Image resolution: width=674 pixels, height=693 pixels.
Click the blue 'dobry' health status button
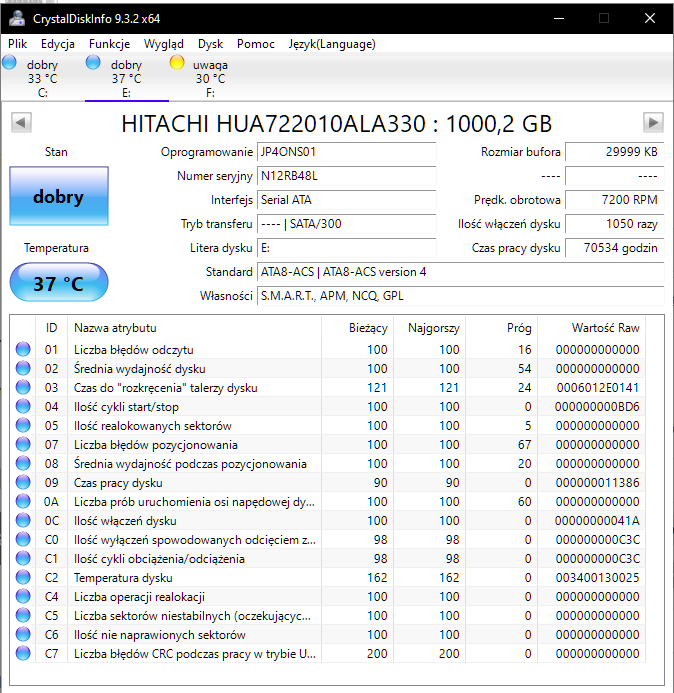(x=59, y=196)
